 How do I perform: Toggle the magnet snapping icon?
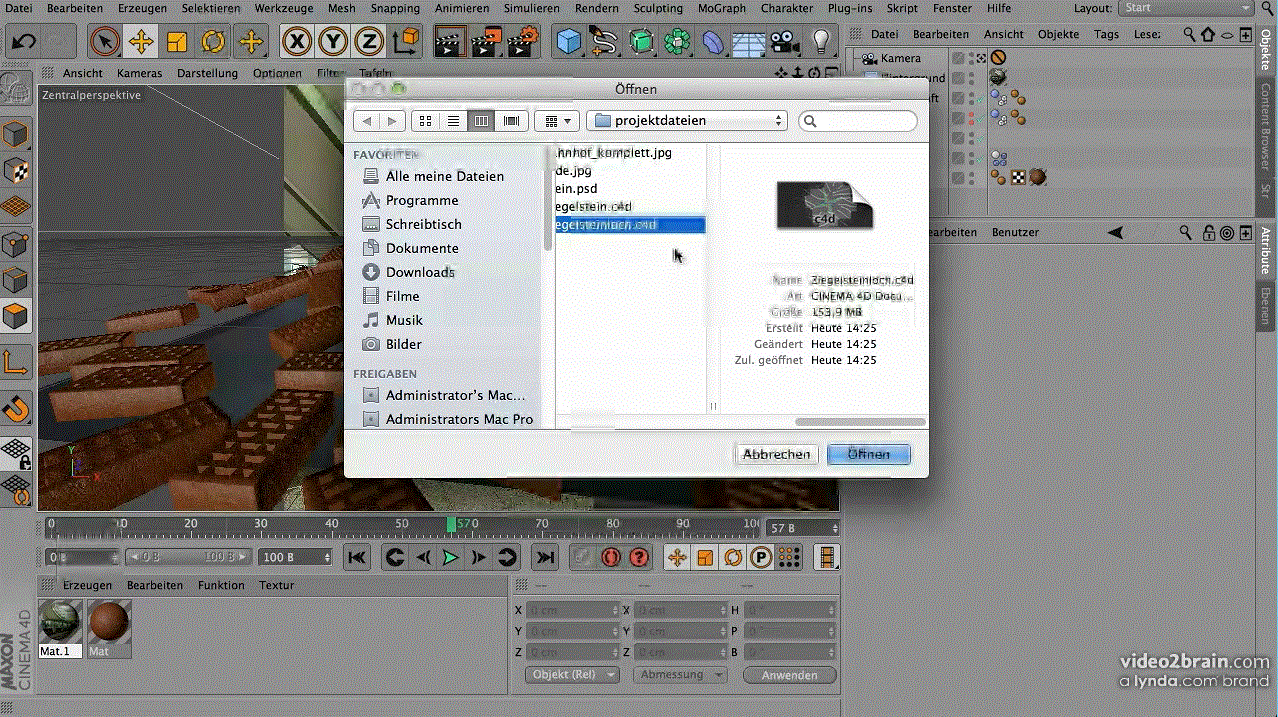tap(16, 408)
